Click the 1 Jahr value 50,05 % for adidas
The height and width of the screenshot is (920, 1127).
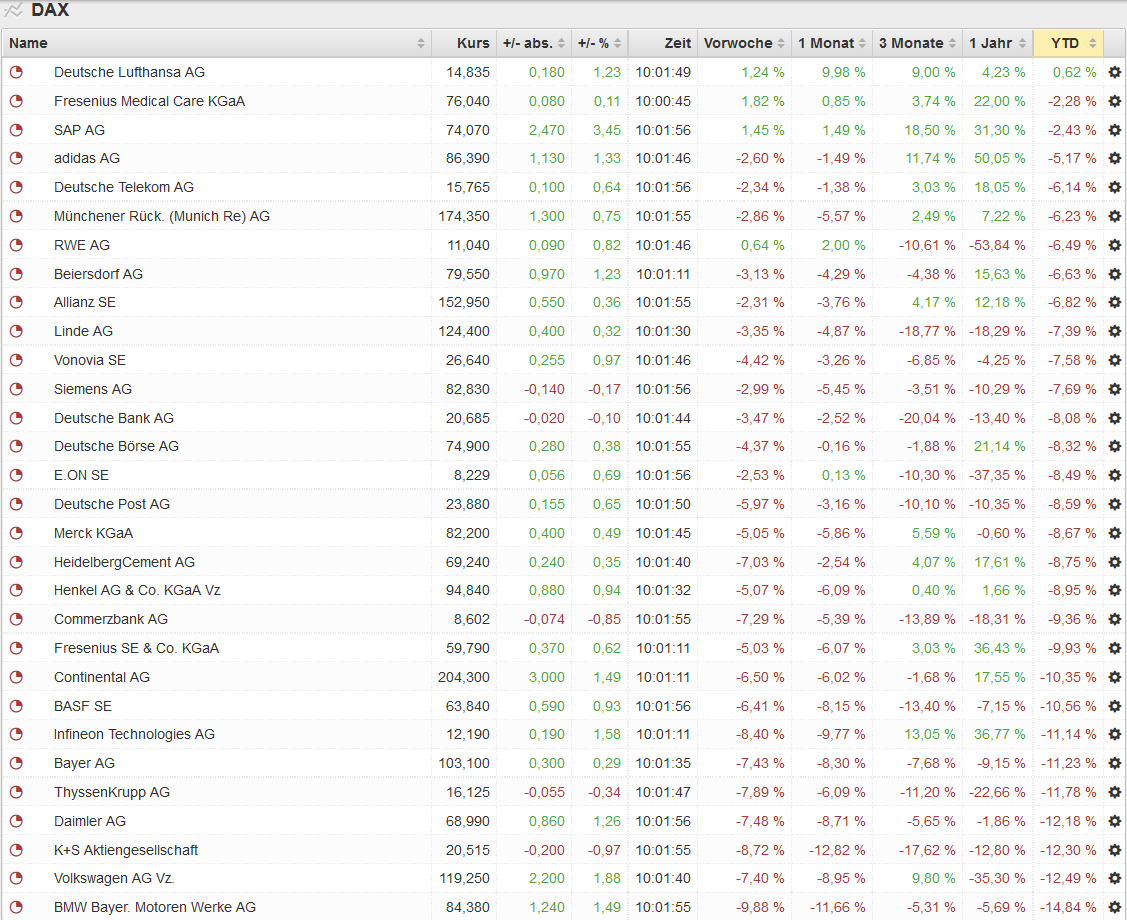click(x=1000, y=158)
